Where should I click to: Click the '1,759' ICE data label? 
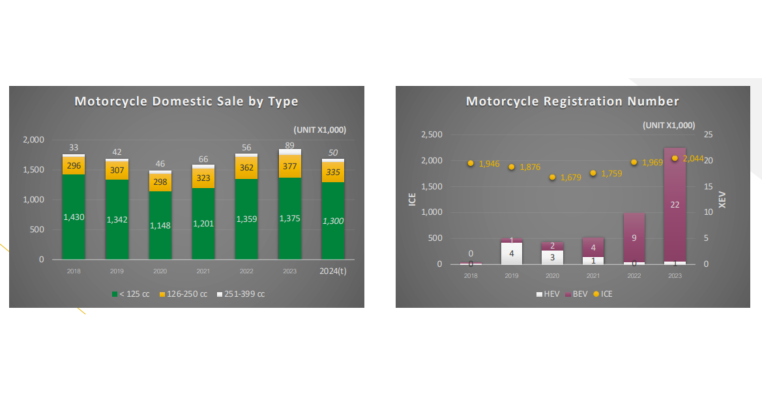tap(611, 174)
